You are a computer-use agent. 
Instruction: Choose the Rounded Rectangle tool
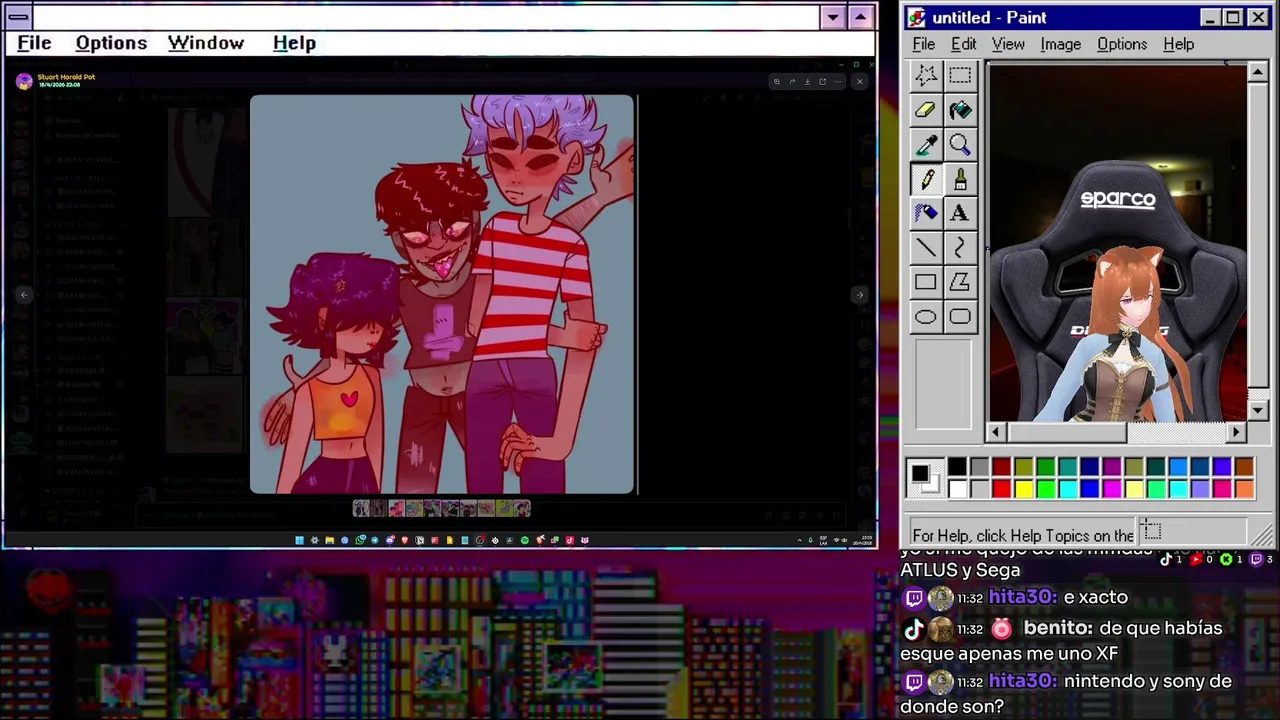point(960,317)
